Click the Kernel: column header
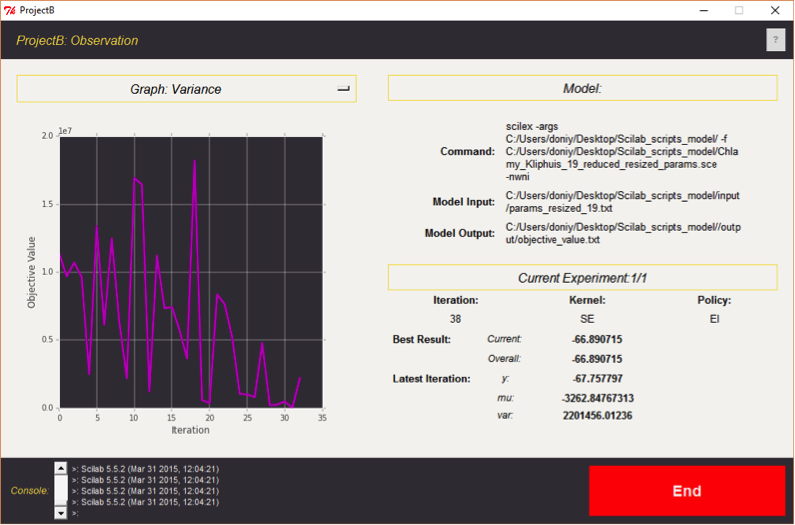The image size is (795, 525). (587, 300)
